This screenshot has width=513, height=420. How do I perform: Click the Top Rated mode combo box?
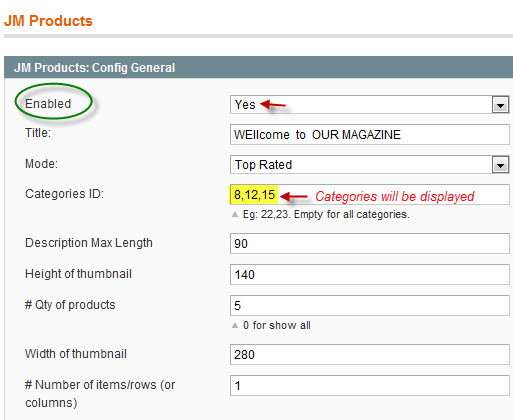(x=369, y=165)
